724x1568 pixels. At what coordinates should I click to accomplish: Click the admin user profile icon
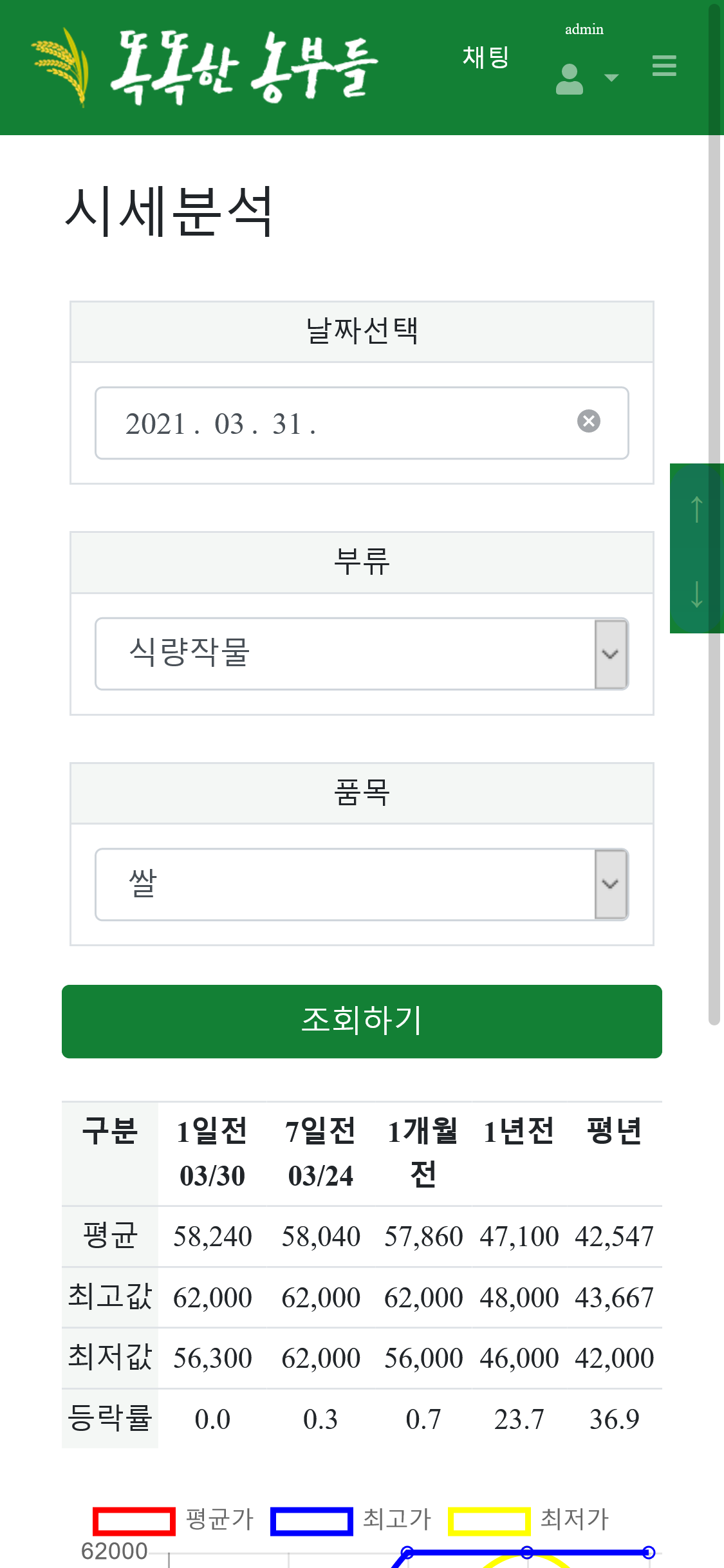click(570, 79)
